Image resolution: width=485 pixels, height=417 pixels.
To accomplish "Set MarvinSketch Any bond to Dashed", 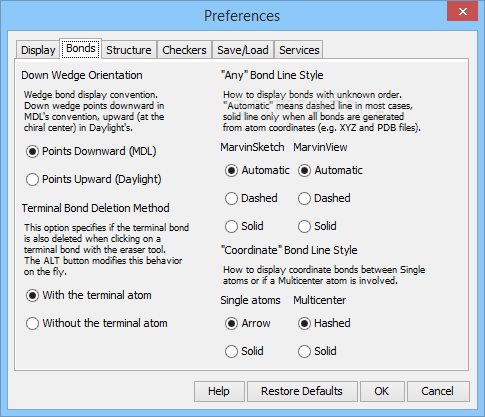I will pos(251,198).
